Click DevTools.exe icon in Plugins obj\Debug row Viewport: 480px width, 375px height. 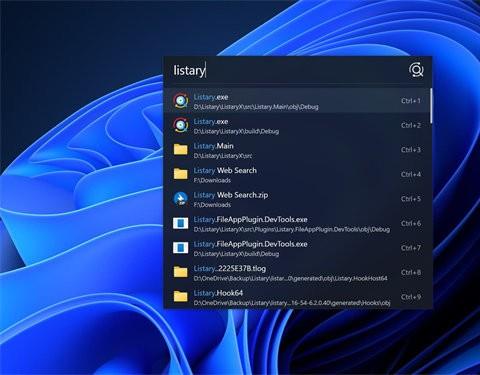181,223
